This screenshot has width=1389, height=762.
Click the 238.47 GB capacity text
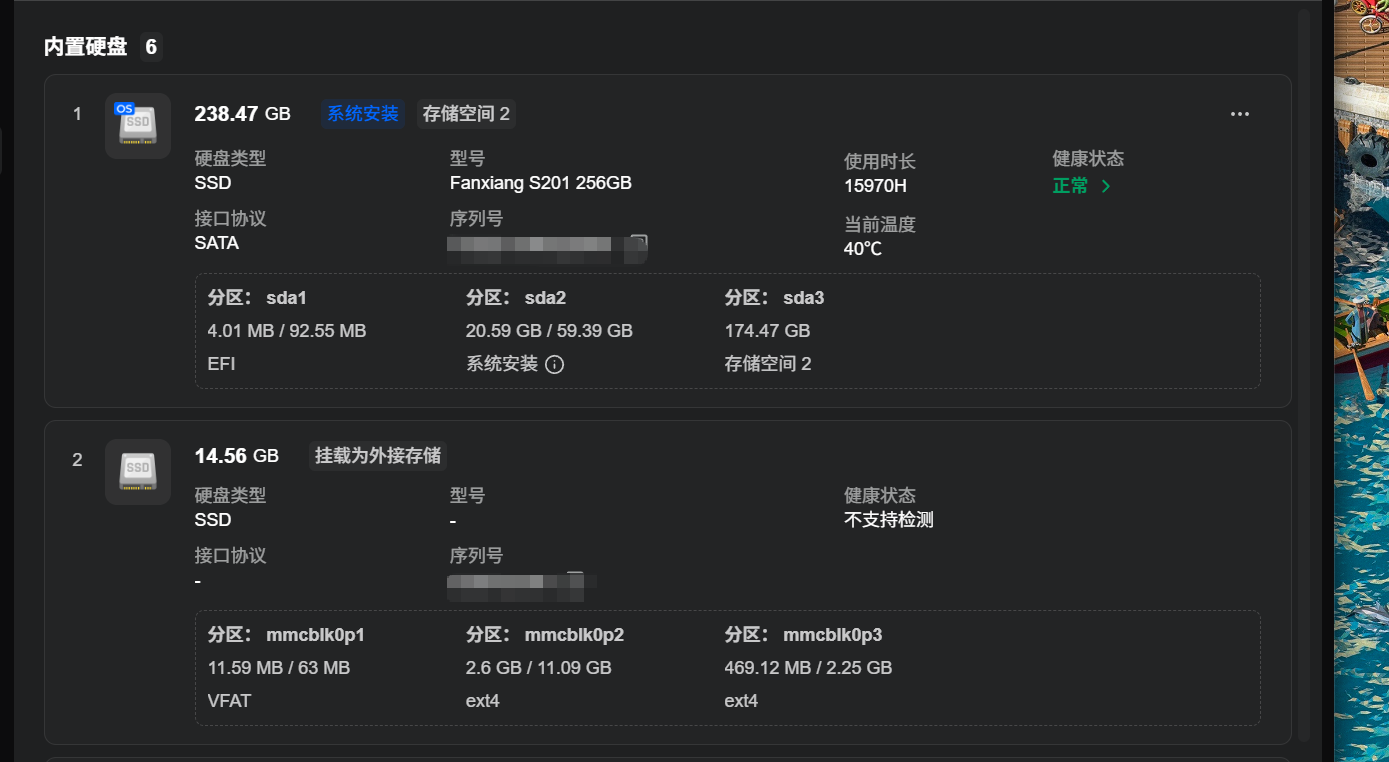tap(242, 114)
